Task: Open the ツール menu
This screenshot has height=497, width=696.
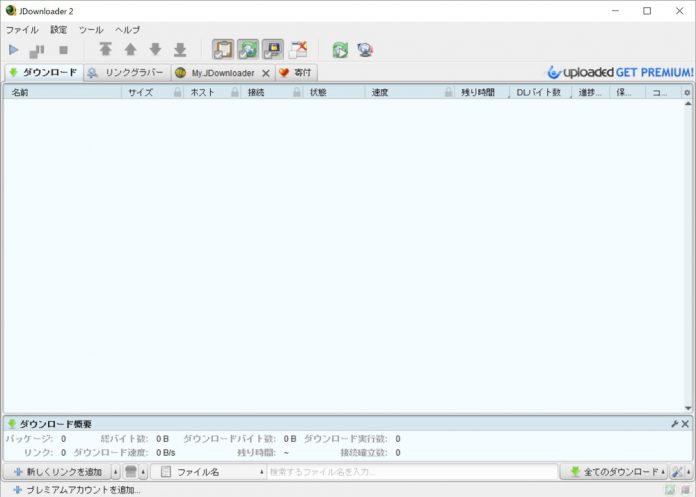Action: [x=91, y=30]
